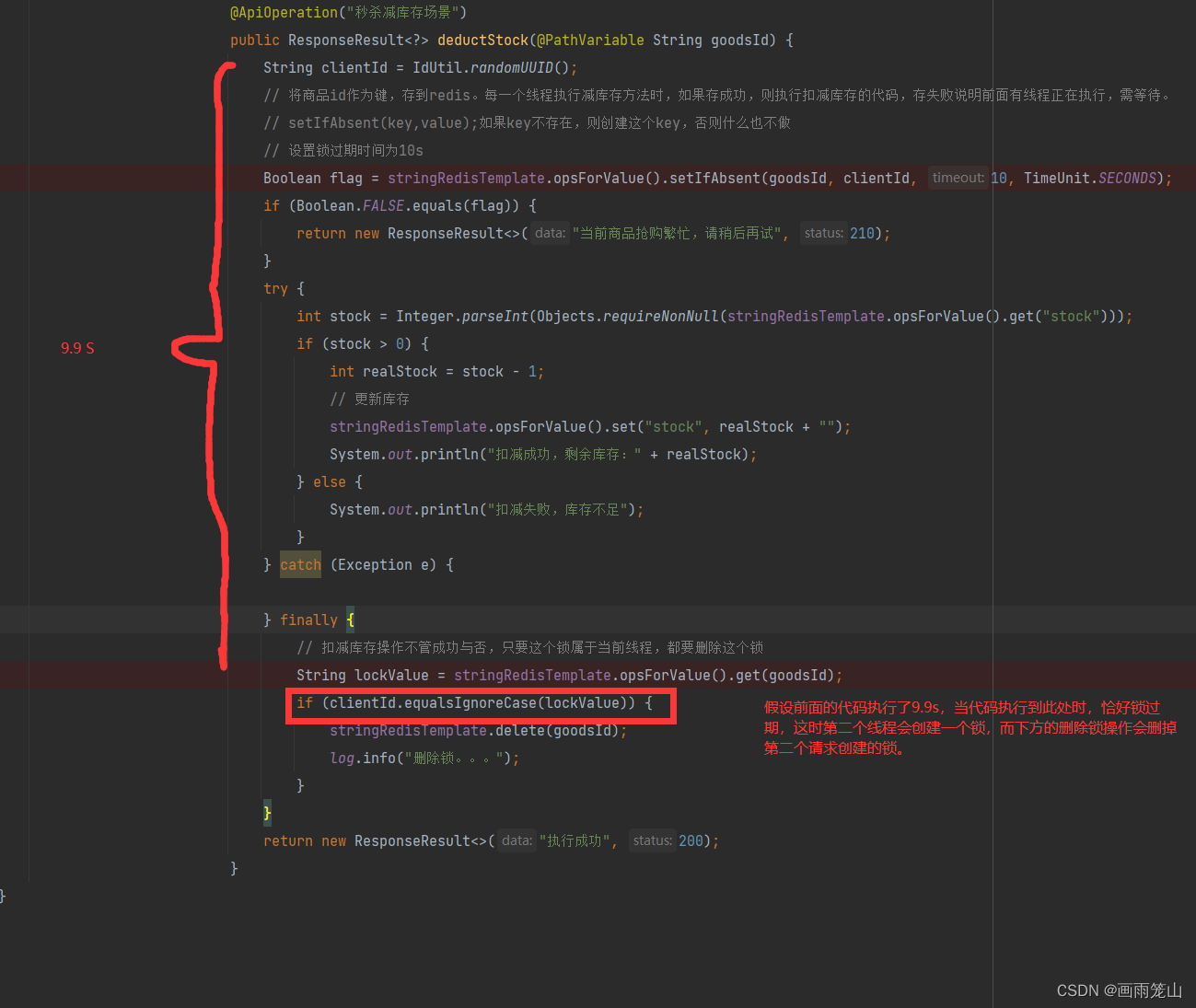The width and height of the screenshot is (1196, 1008).
Task: Click the requireNonNull method call
Action: click(660, 316)
